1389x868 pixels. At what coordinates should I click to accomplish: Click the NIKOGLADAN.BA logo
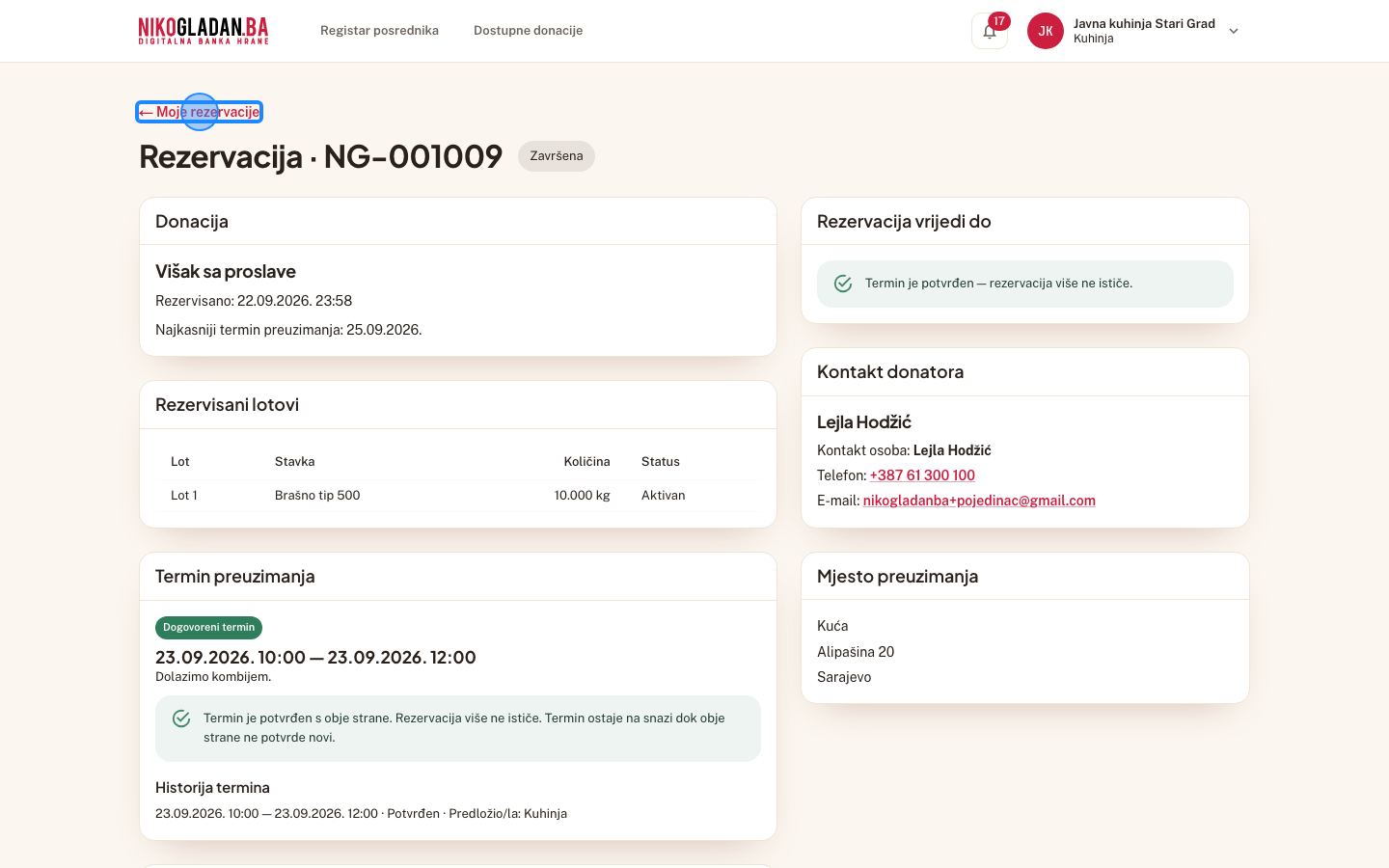point(204,31)
